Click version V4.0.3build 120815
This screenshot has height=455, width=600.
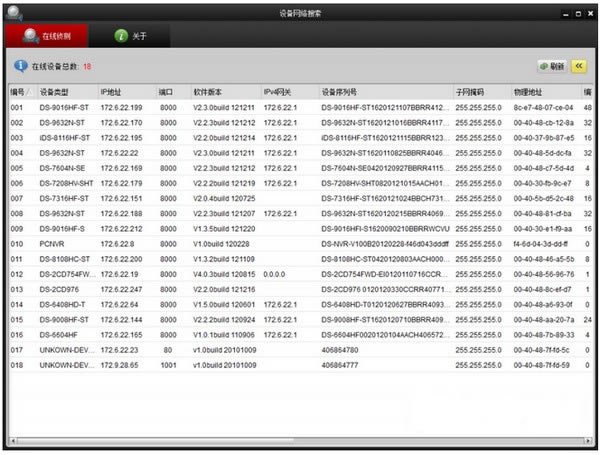click(x=224, y=274)
